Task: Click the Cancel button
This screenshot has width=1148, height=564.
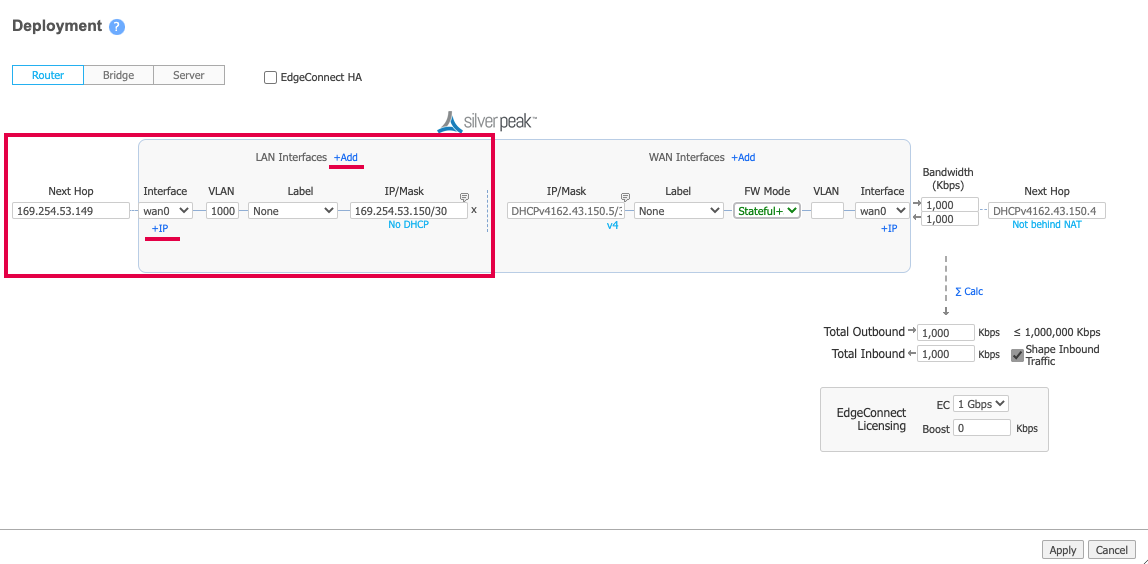Action: coord(1111,550)
